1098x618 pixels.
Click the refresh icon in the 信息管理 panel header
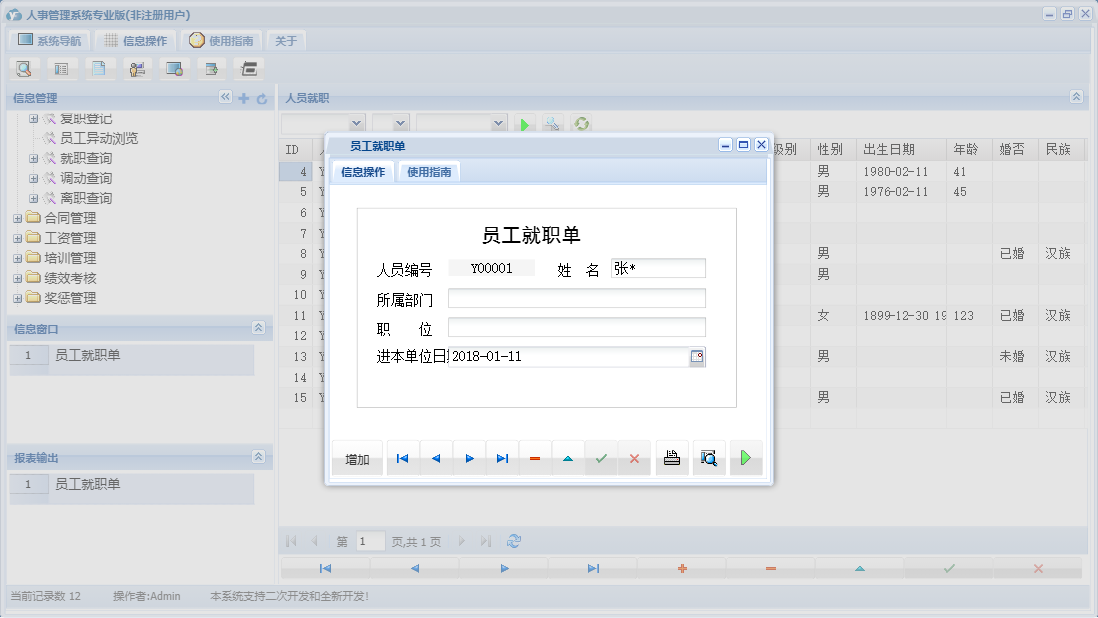(261, 99)
